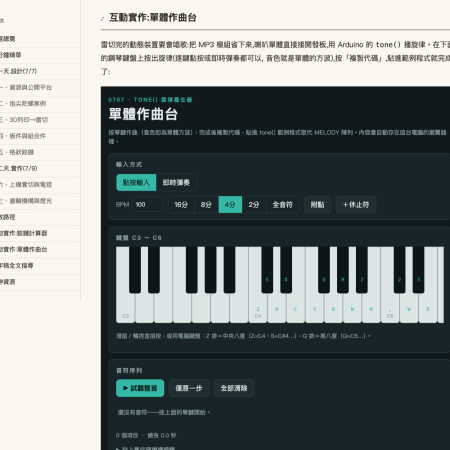Viewport: 450px width, 450px height.
Task: Click the heading 互動實作:單體作曲台
Action: tap(153, 18)
